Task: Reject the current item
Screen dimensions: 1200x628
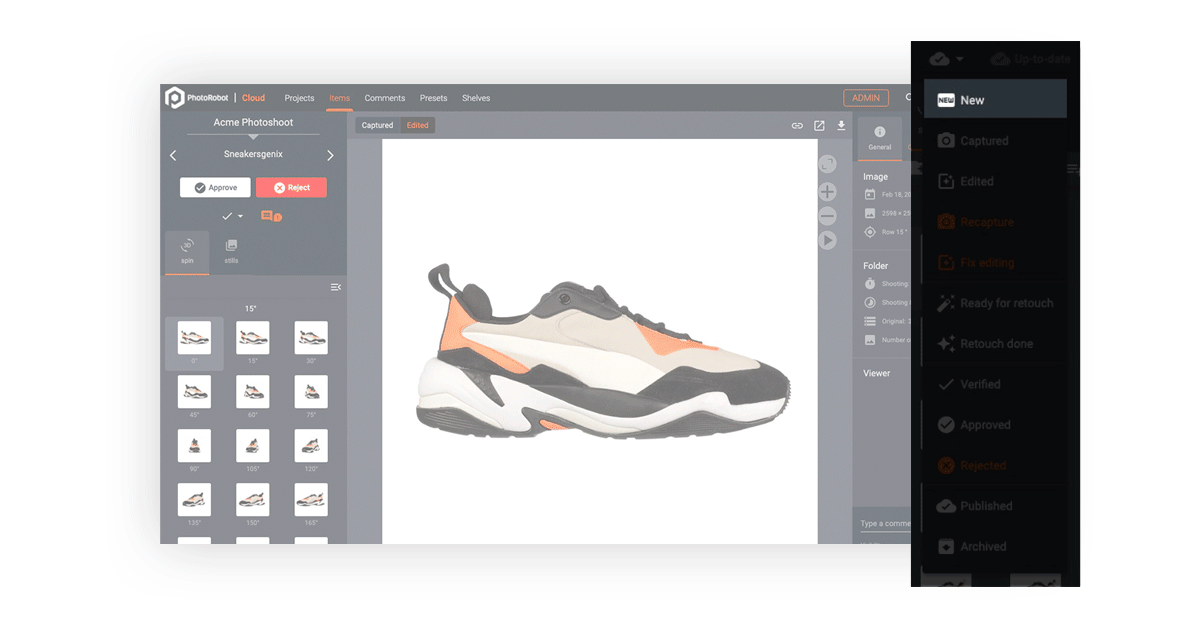Action: [291, 187]
